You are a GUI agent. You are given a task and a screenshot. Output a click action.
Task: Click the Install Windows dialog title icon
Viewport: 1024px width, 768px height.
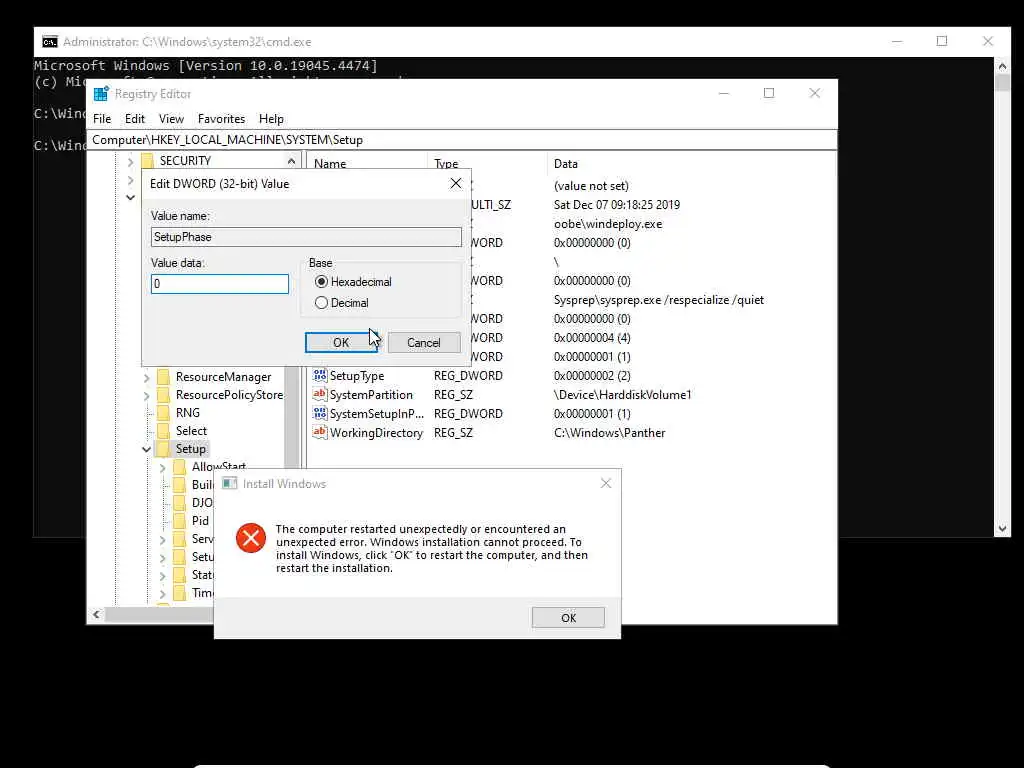click(x=229, y=483)
